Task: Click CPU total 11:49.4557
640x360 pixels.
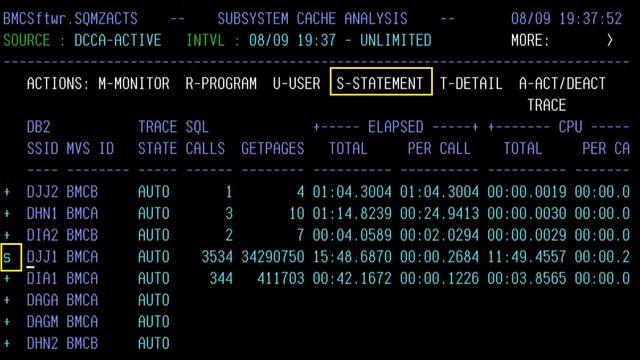Action: coord(527,257)
